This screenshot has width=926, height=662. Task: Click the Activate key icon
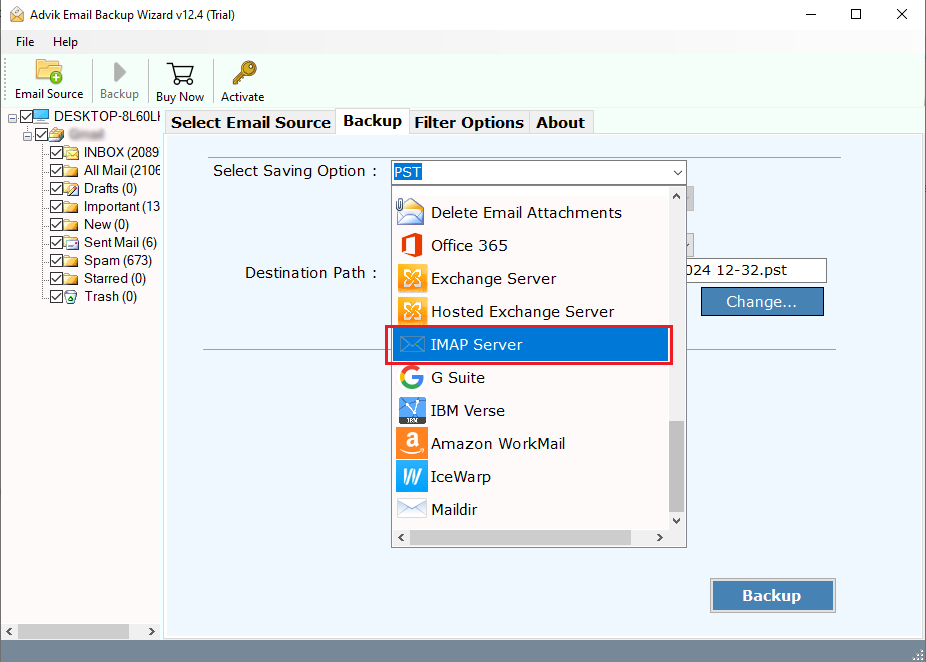pyautogui.click(x=244, y=73)
